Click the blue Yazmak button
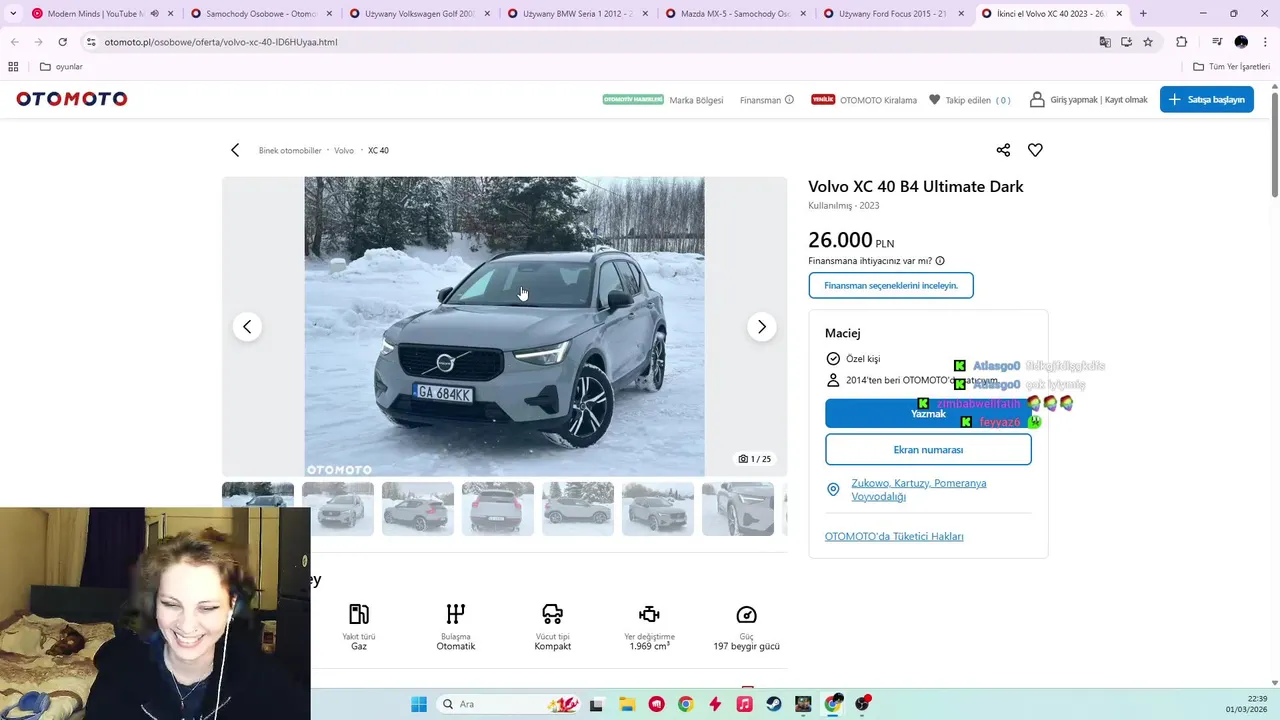This screenshot has width=1280, height=720. pyautogui.click(x=928, y=413)
